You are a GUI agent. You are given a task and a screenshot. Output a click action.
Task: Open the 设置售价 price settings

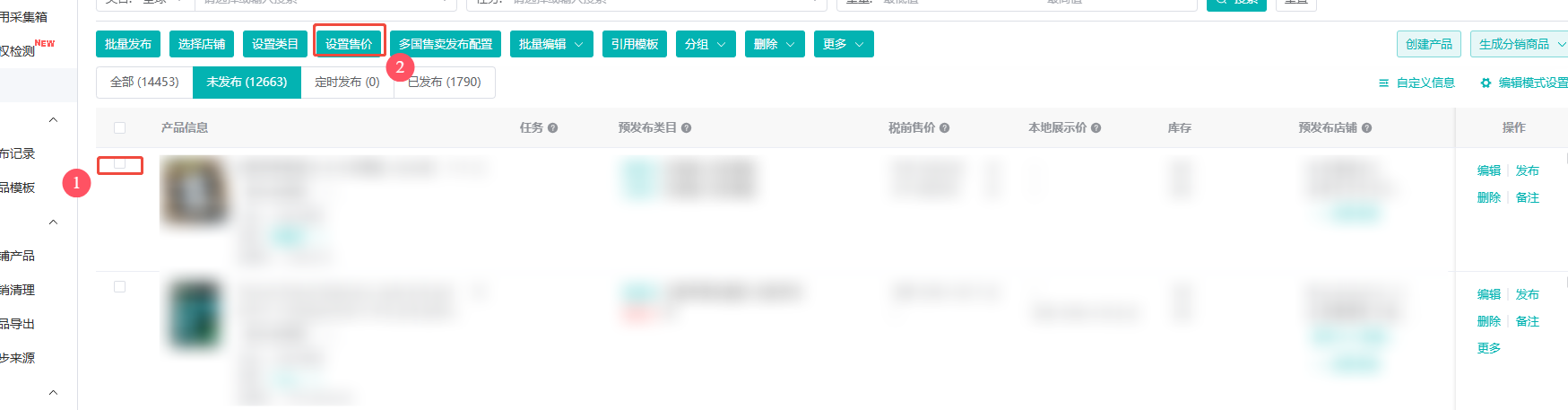click(x=349, y=44)
